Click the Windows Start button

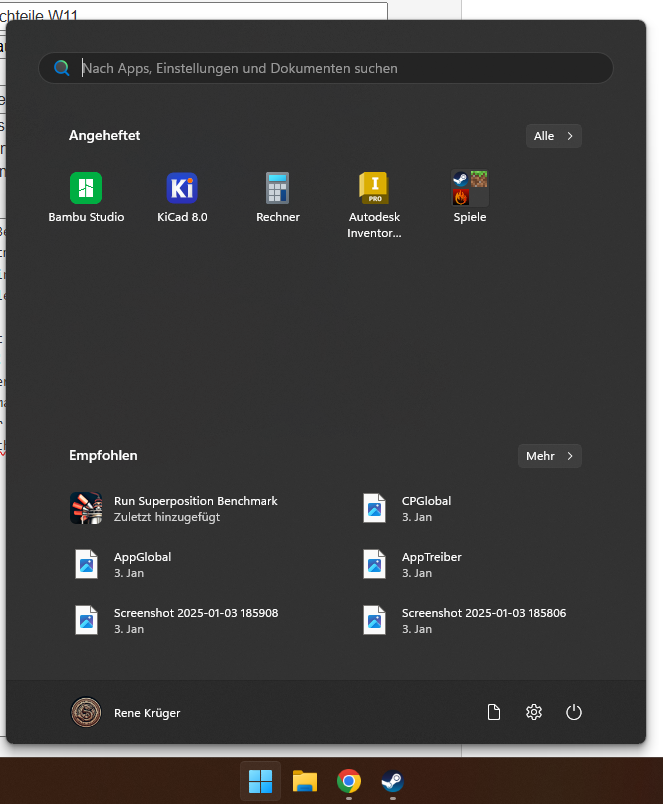pos(260,781)
